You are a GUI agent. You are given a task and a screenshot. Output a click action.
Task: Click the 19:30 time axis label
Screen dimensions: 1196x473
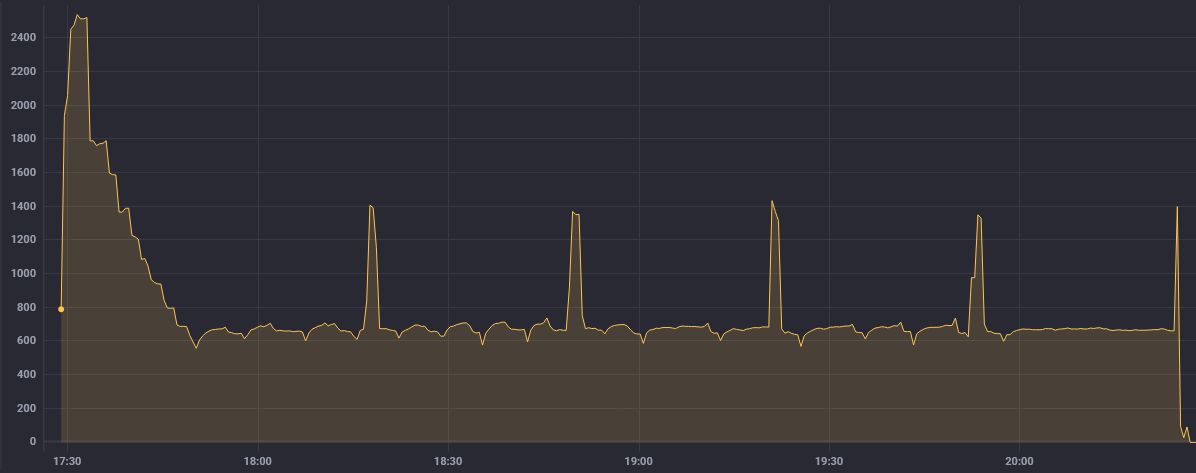point(829,462)
